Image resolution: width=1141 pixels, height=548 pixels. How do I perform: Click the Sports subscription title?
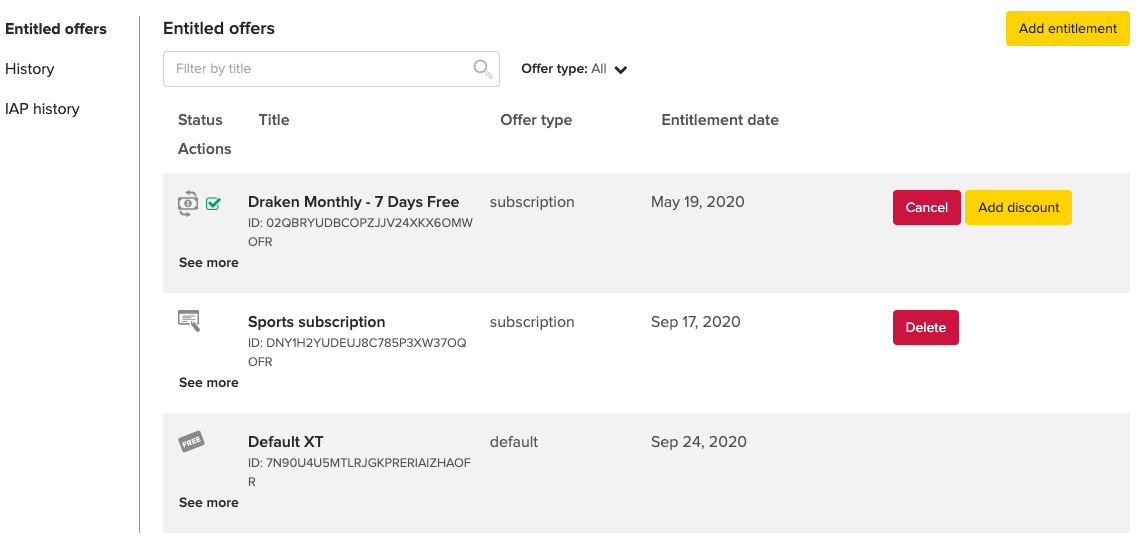point(316,322)
